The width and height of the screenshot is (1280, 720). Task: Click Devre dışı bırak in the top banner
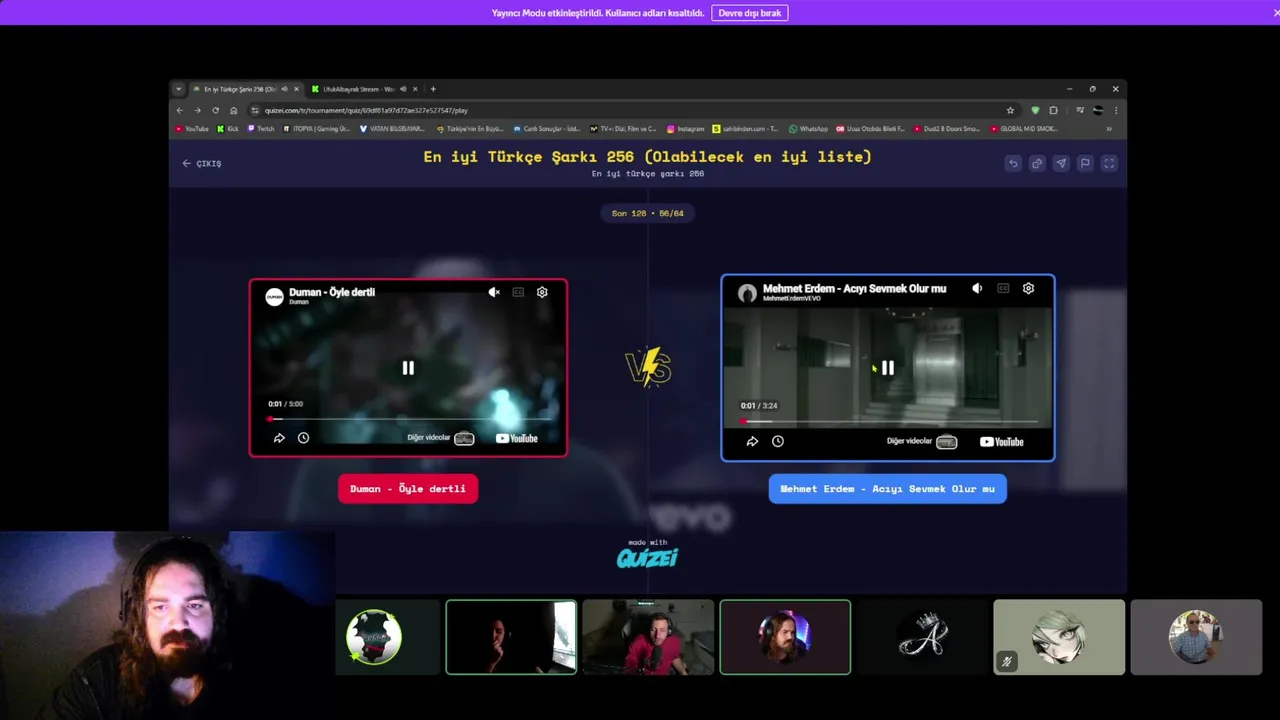pyautogui.click(x=750, y=13)
